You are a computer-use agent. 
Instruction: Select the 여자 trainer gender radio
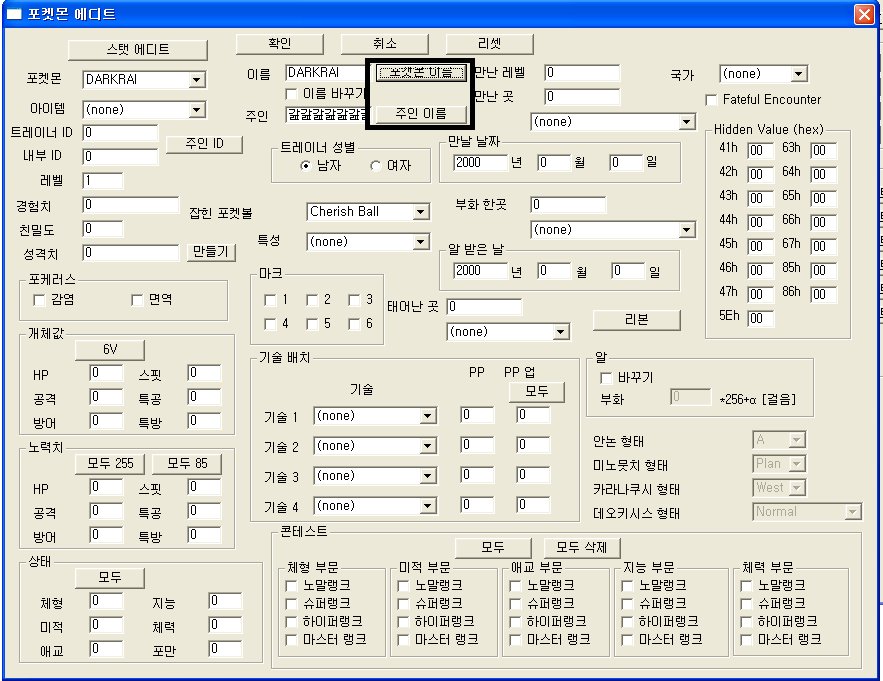click(x=376, y=166)
